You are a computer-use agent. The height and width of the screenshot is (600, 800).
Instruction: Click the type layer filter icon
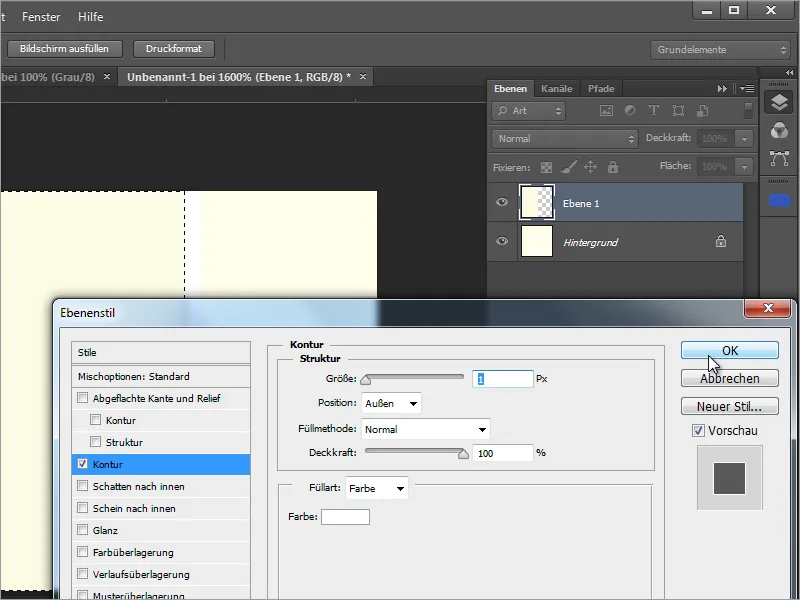pyautogui.click(x=654, y=111)
